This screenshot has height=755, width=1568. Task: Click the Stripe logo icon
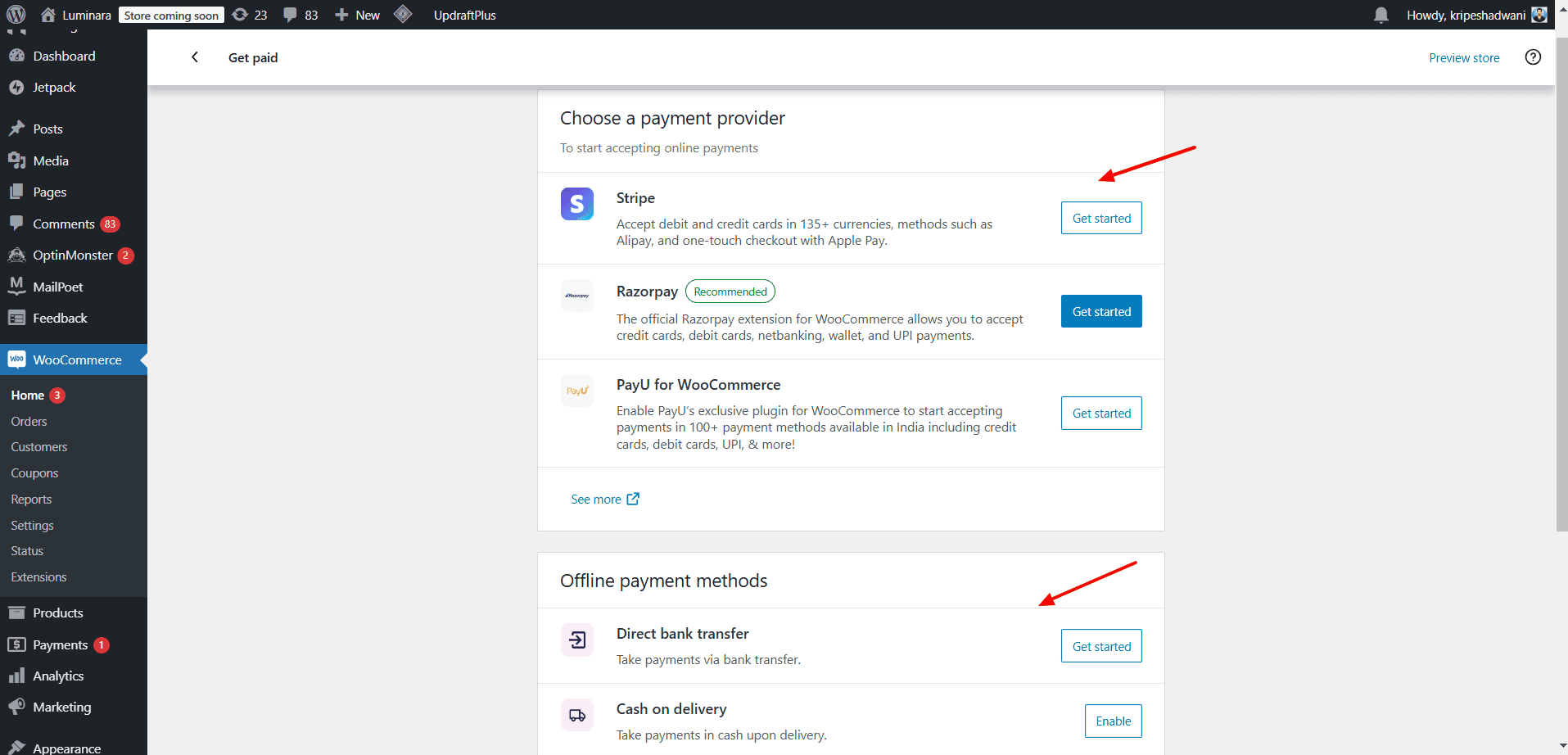pos(576,204)
